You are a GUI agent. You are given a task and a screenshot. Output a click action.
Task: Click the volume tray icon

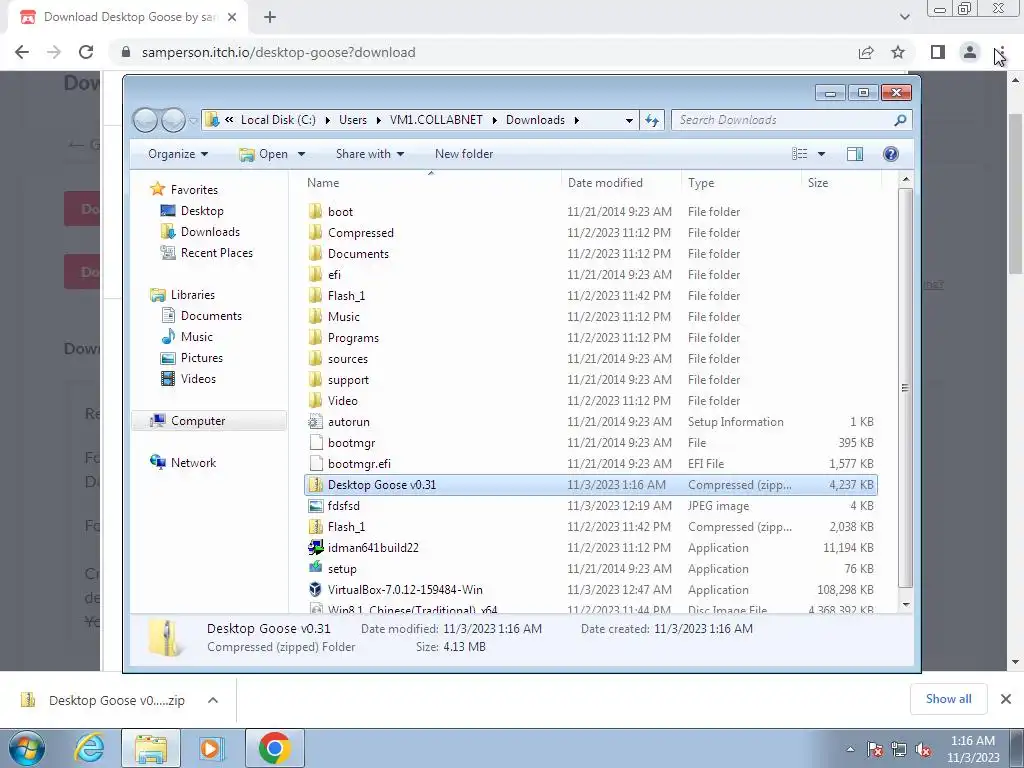pyautogui.click(x=923, y=749)
